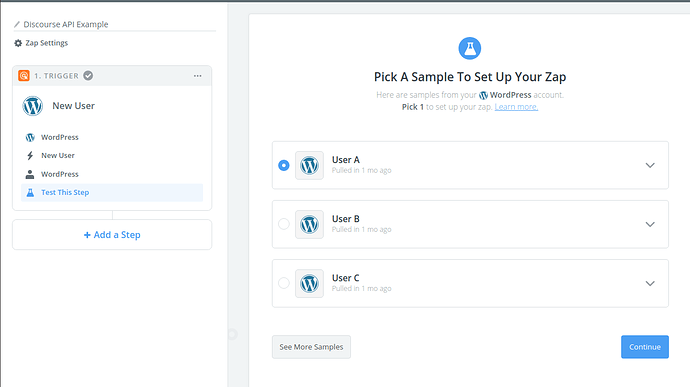Open the Test This Step item

(x=112, y=192)
